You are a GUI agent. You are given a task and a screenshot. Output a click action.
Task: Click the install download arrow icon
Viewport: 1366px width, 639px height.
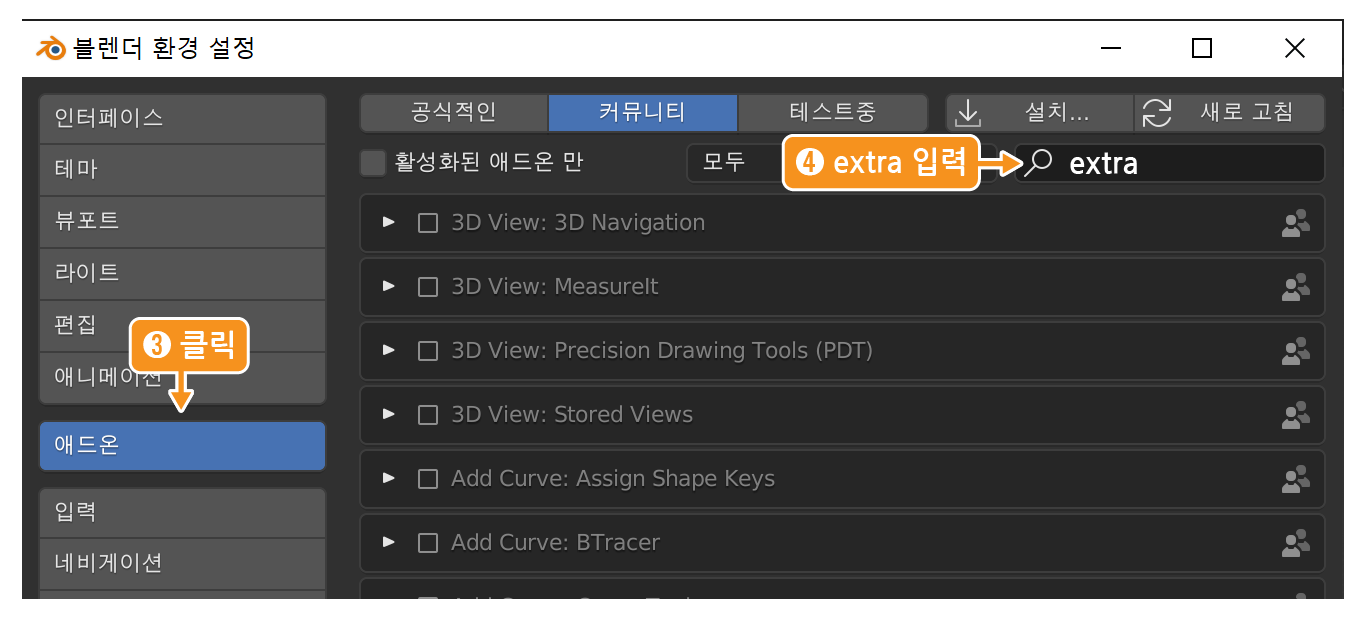click(x=967, y=113)
